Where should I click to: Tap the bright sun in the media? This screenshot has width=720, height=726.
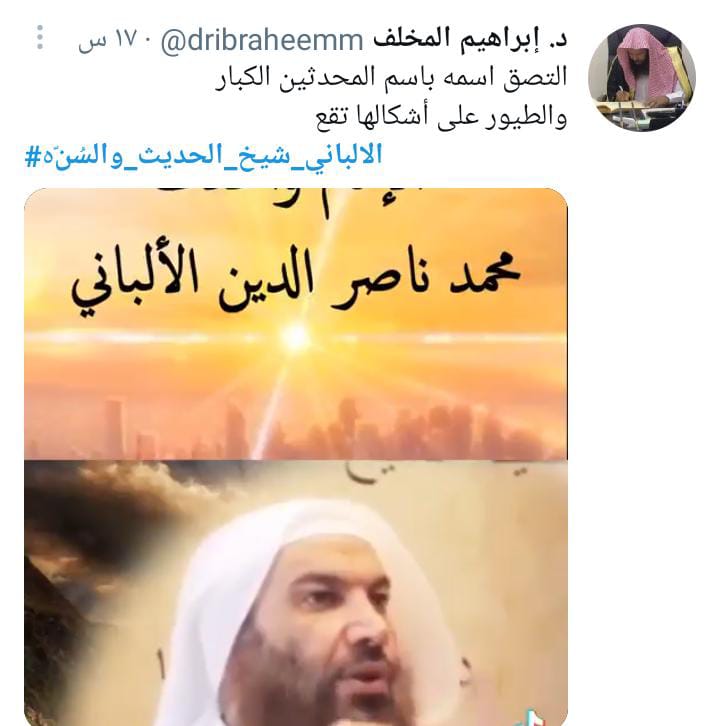295,336
